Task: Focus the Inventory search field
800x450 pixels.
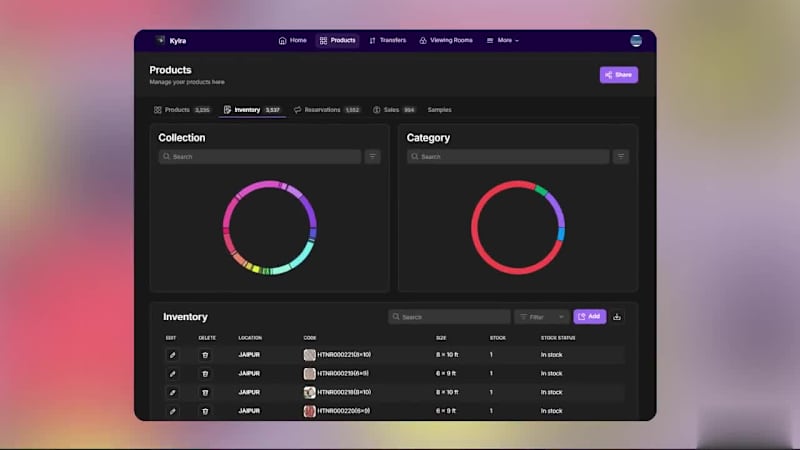Action: (x=449, y=317)
